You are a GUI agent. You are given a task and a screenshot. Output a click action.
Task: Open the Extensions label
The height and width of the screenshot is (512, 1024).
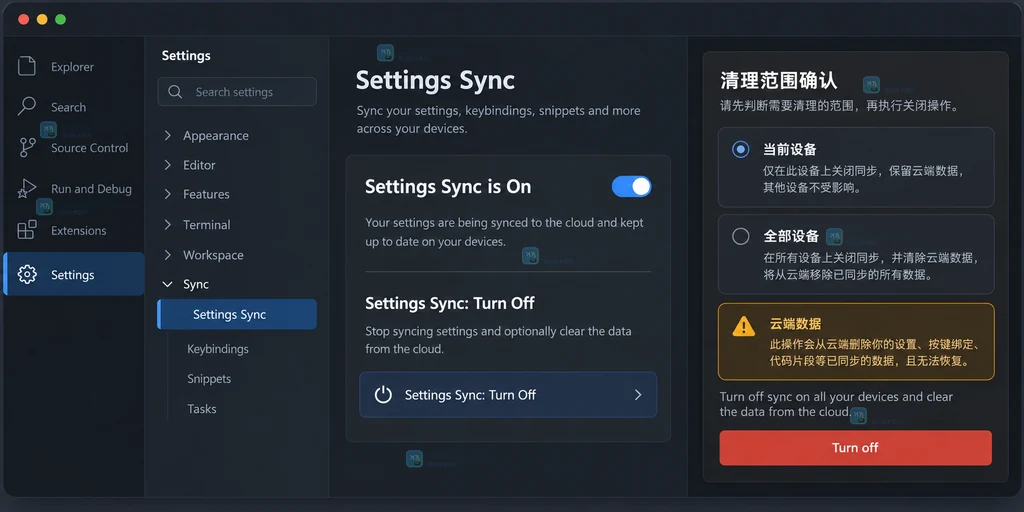tap(78, 231)
